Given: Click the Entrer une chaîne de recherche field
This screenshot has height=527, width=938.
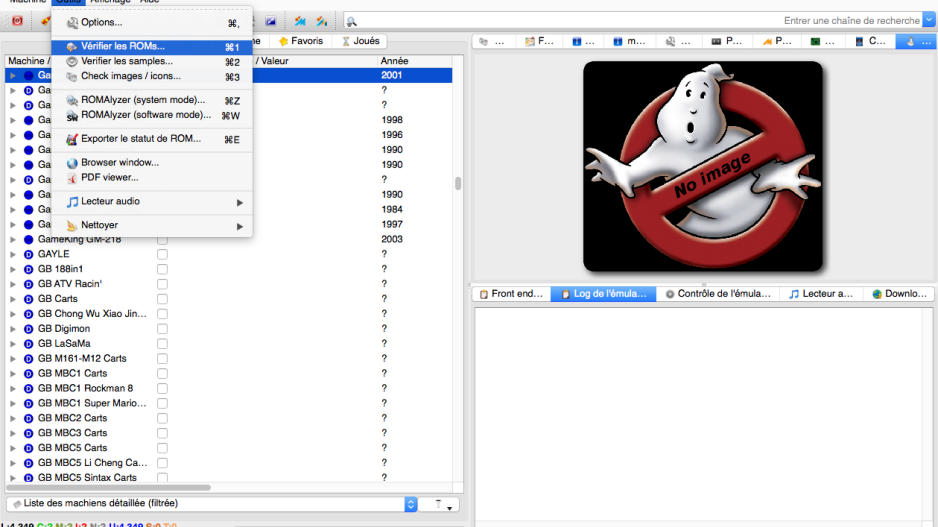Looking at the screenshot, I should point(634,21).
